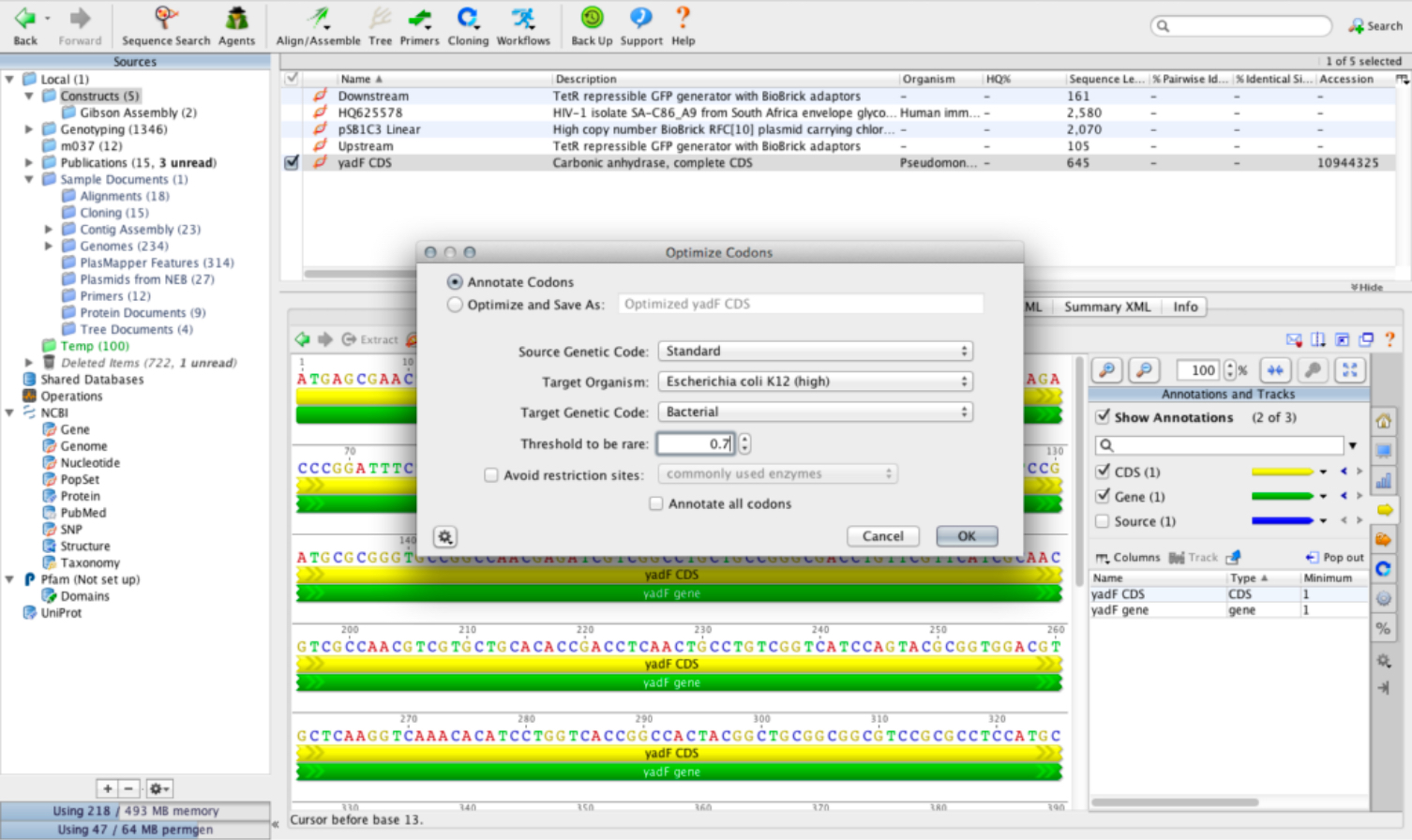
Task: Click the Extract button
Action: click(x=370, y=339)
